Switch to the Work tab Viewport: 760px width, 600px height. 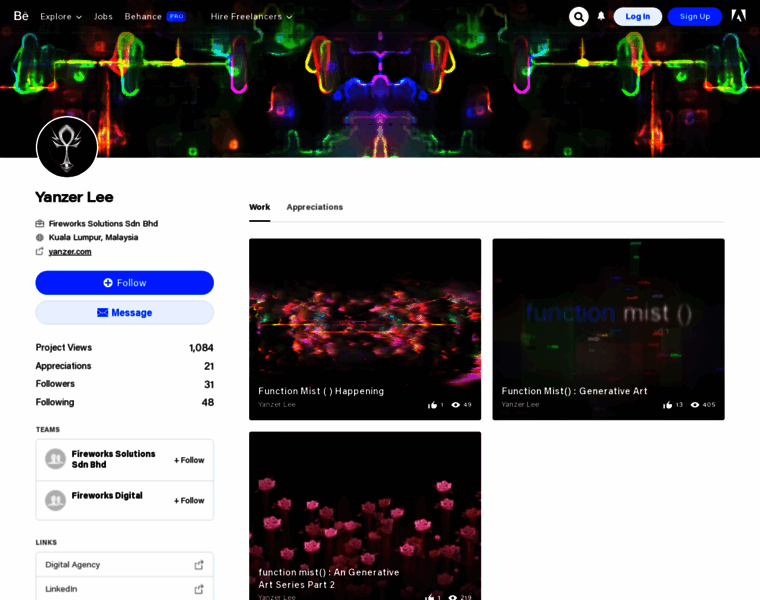pyautogui.click(x=260, y=207)
